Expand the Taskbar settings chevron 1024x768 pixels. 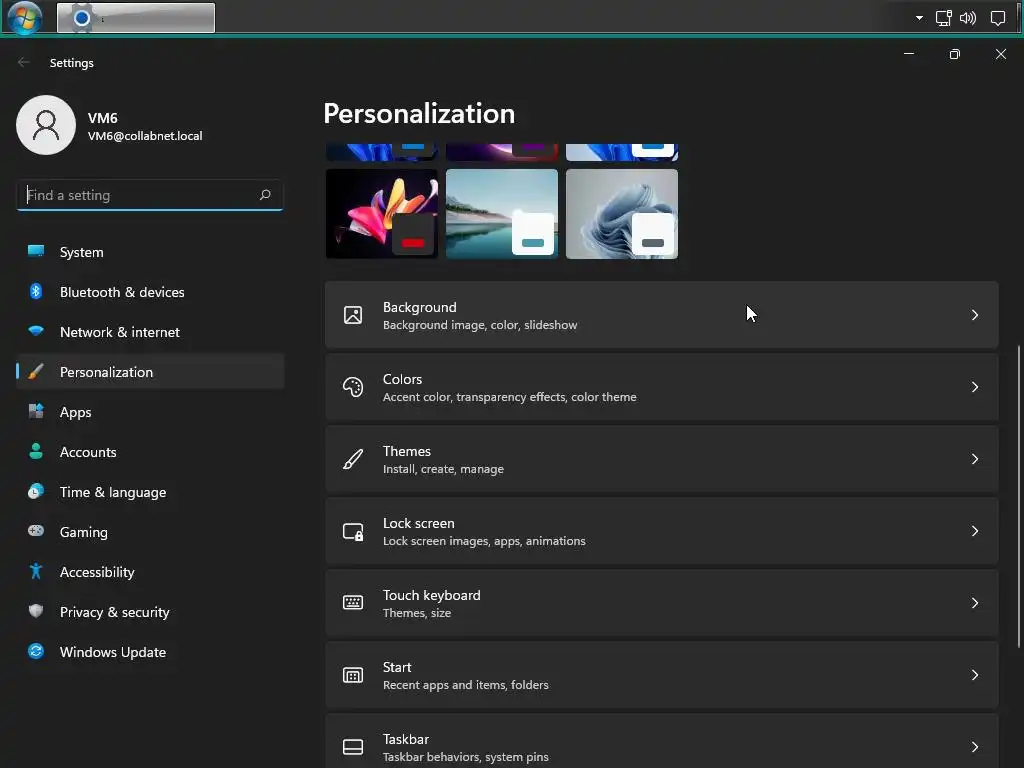[974, 746]
